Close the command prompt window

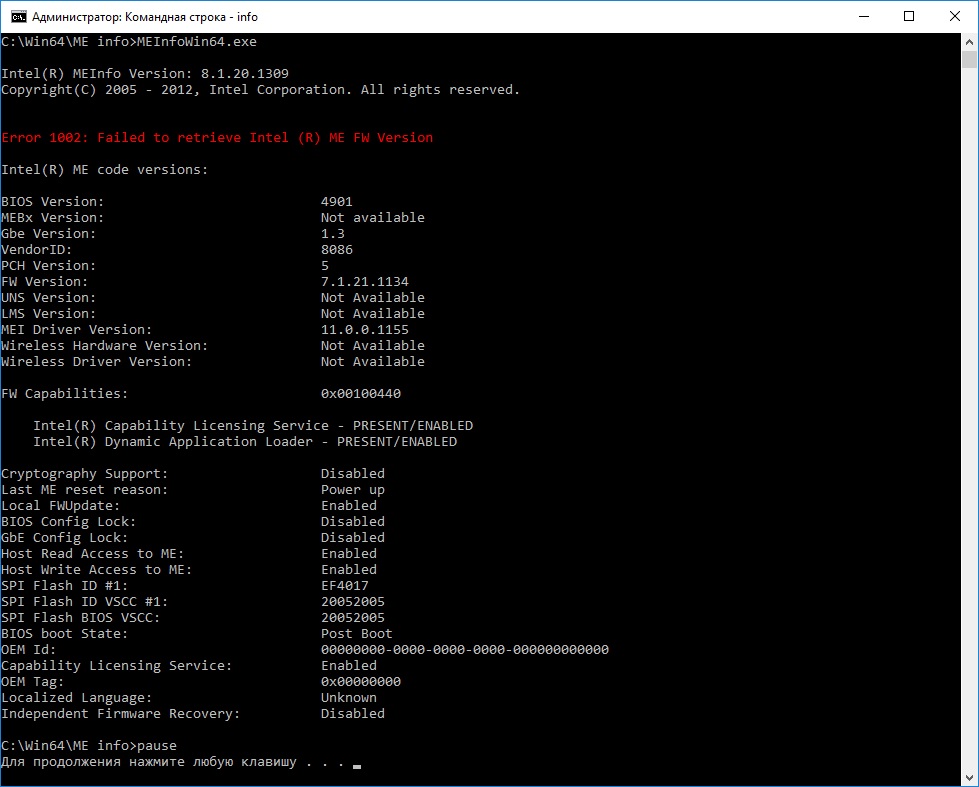click(955, 17)
